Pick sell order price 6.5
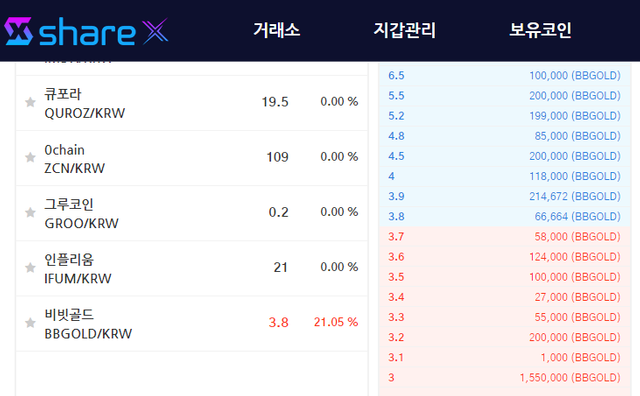 tap(396, 76)
